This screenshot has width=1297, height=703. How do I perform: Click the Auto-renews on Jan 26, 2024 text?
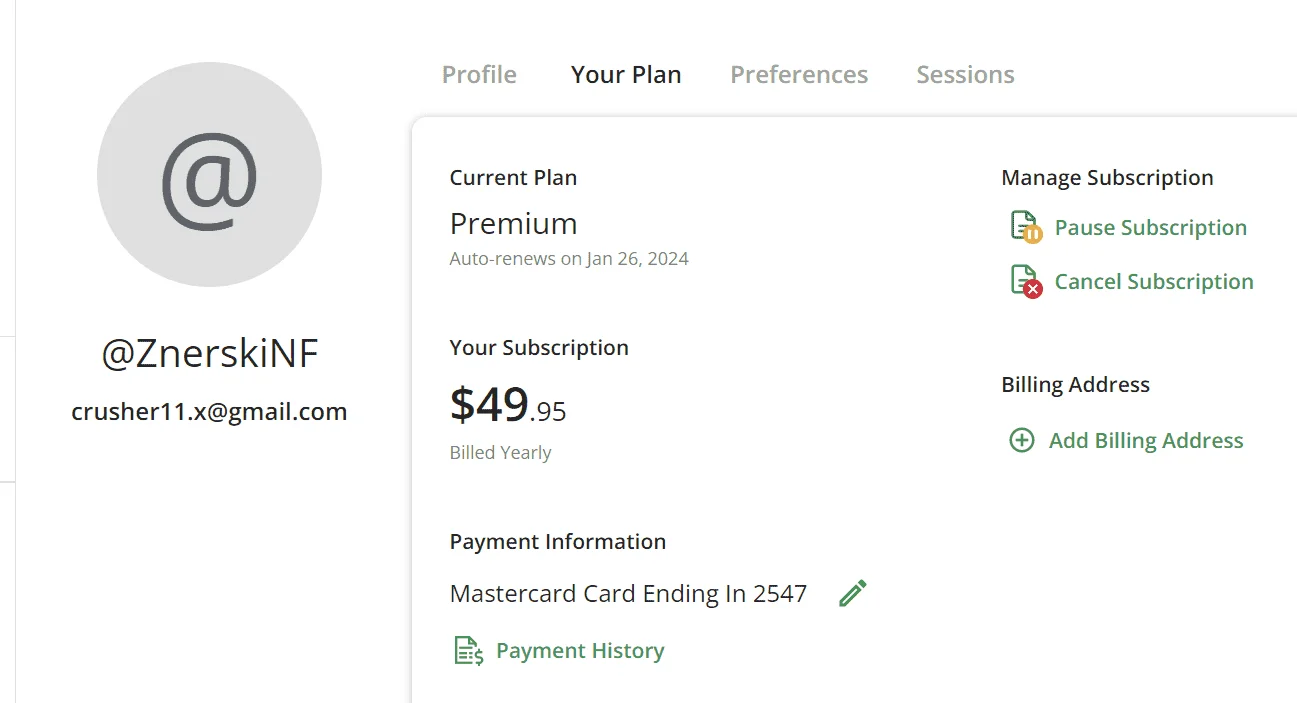pyautogui.click(x=569, y=259)
